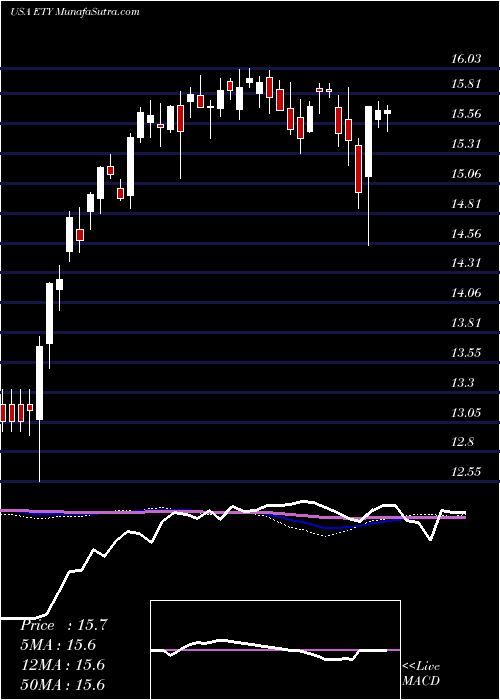The image size is (500, 700).
Task: Click the tall white candle with longest lower wick near 12.55
Action: [x=39, y=409]
